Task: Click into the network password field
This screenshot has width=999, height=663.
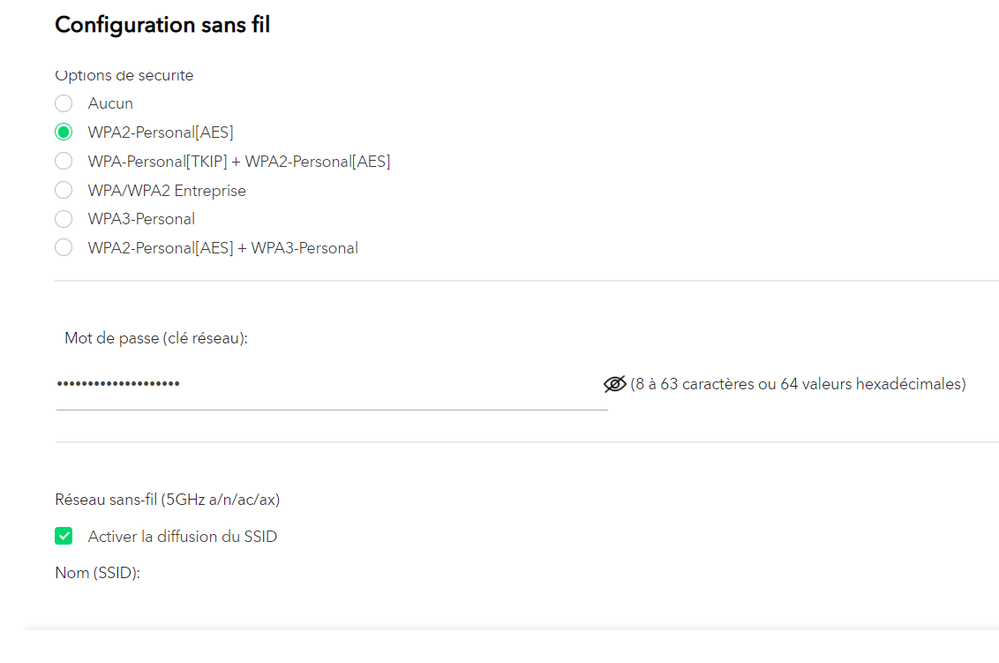Action: (330, 384)
